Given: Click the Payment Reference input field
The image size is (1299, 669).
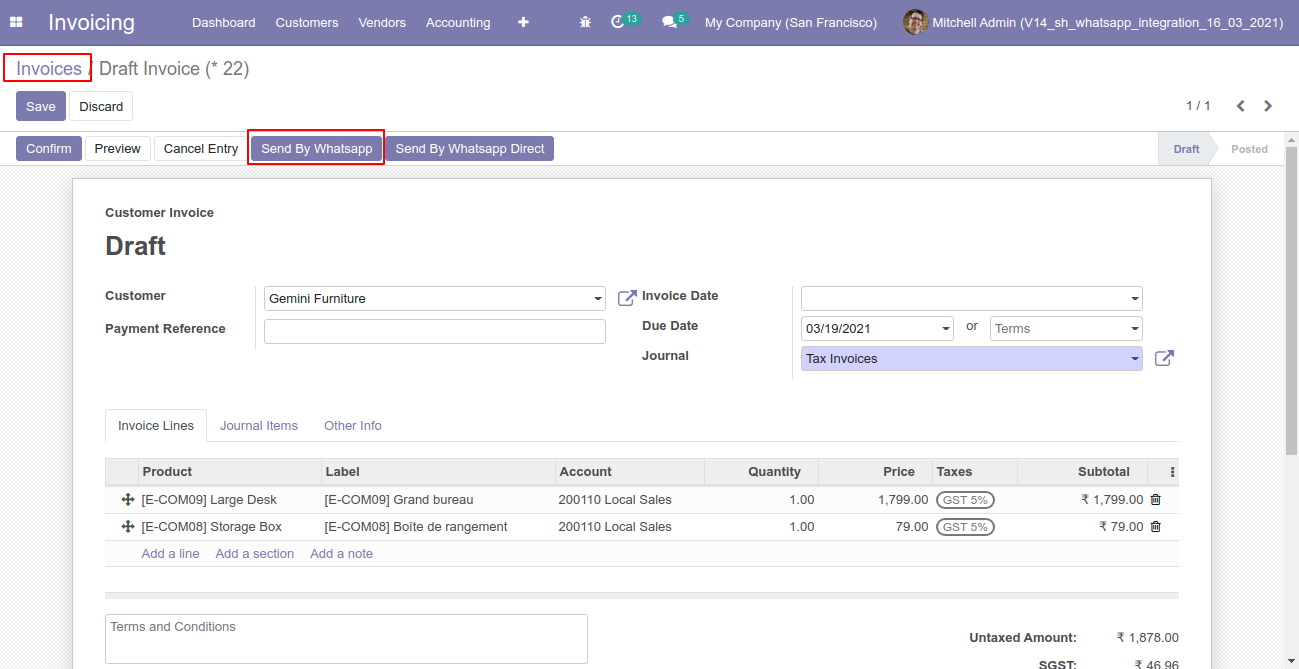Looking at the screenshot, I should click(x=434, y=332).
